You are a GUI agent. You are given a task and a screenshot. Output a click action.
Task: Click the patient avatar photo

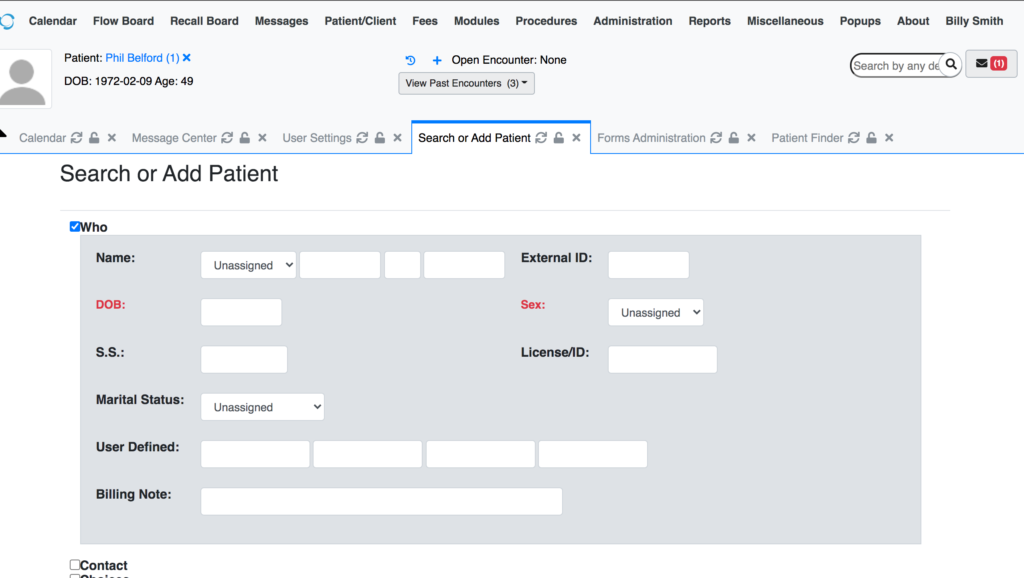24,79
